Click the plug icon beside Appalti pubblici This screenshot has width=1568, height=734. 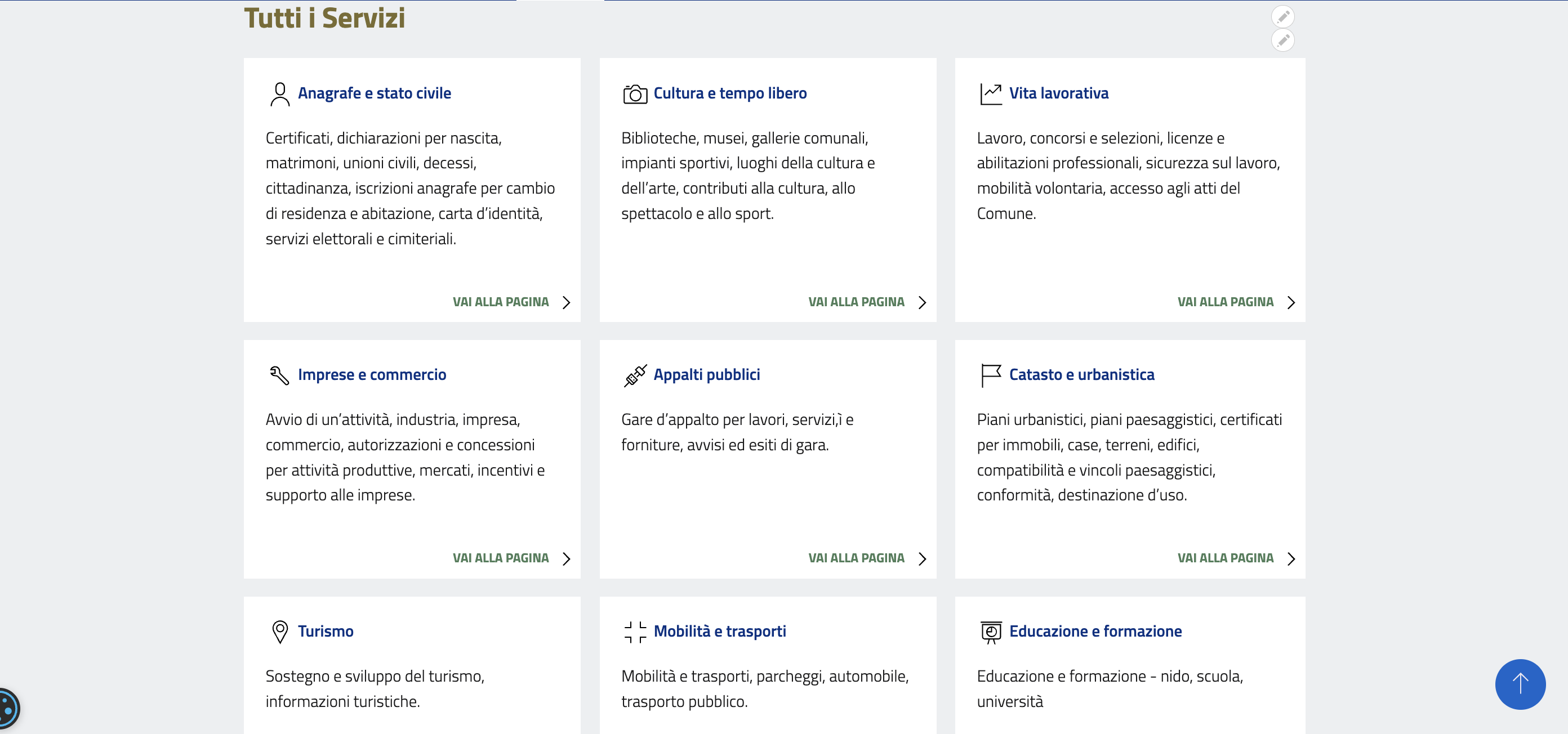click(x=635, y=375)
